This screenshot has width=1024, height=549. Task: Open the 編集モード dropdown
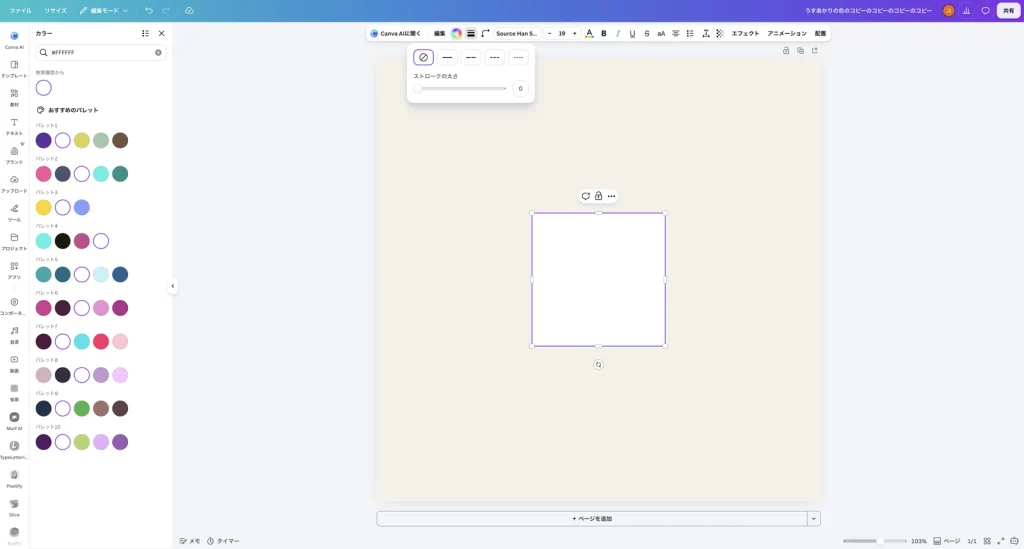click(x=104, y=10)
